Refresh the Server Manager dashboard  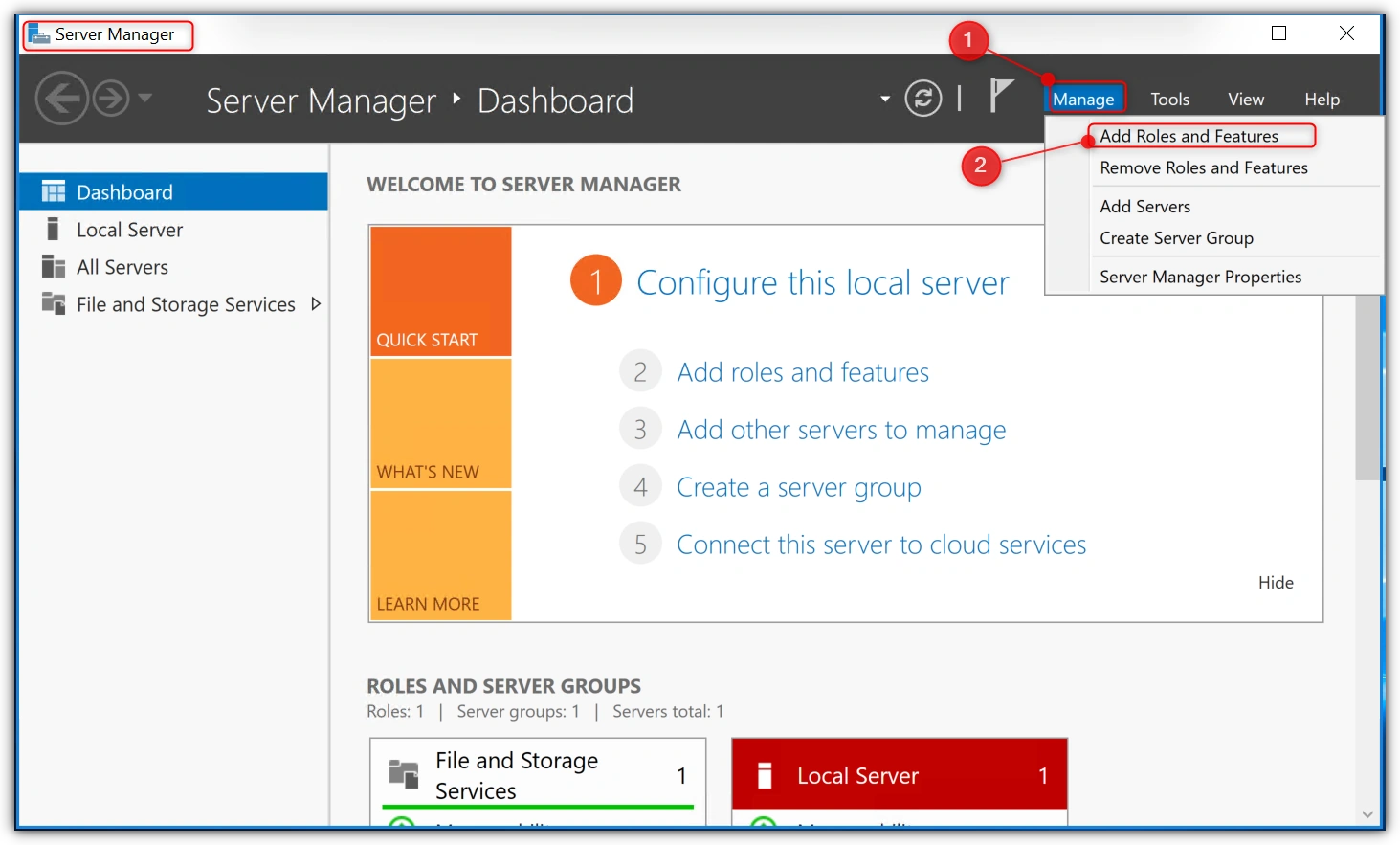(x=923, y=99)
